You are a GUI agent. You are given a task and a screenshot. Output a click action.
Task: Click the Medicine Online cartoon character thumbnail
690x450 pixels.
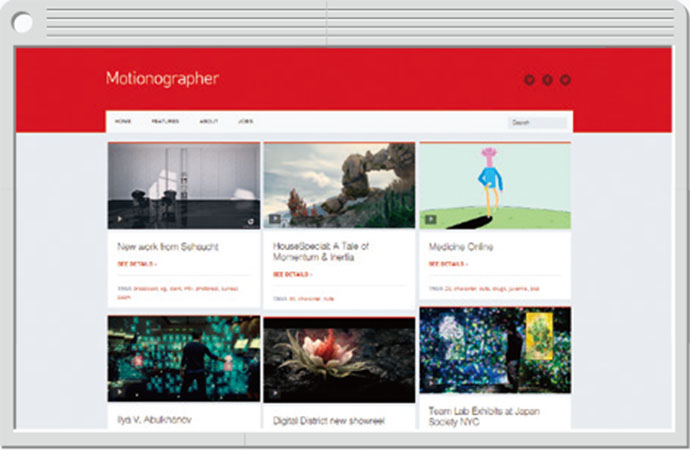coord(495,186)
